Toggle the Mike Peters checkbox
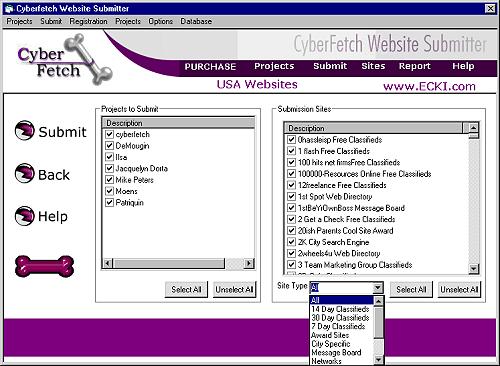Viewport: 500px width, 366px height. tap(109, 180)
